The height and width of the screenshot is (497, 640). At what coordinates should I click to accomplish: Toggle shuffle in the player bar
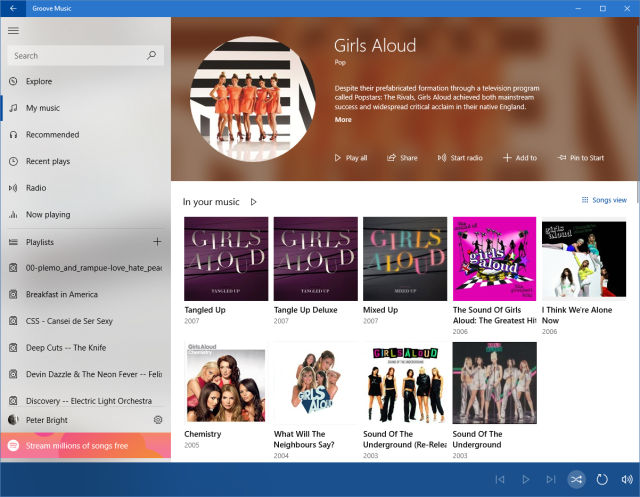coord(576,479)
